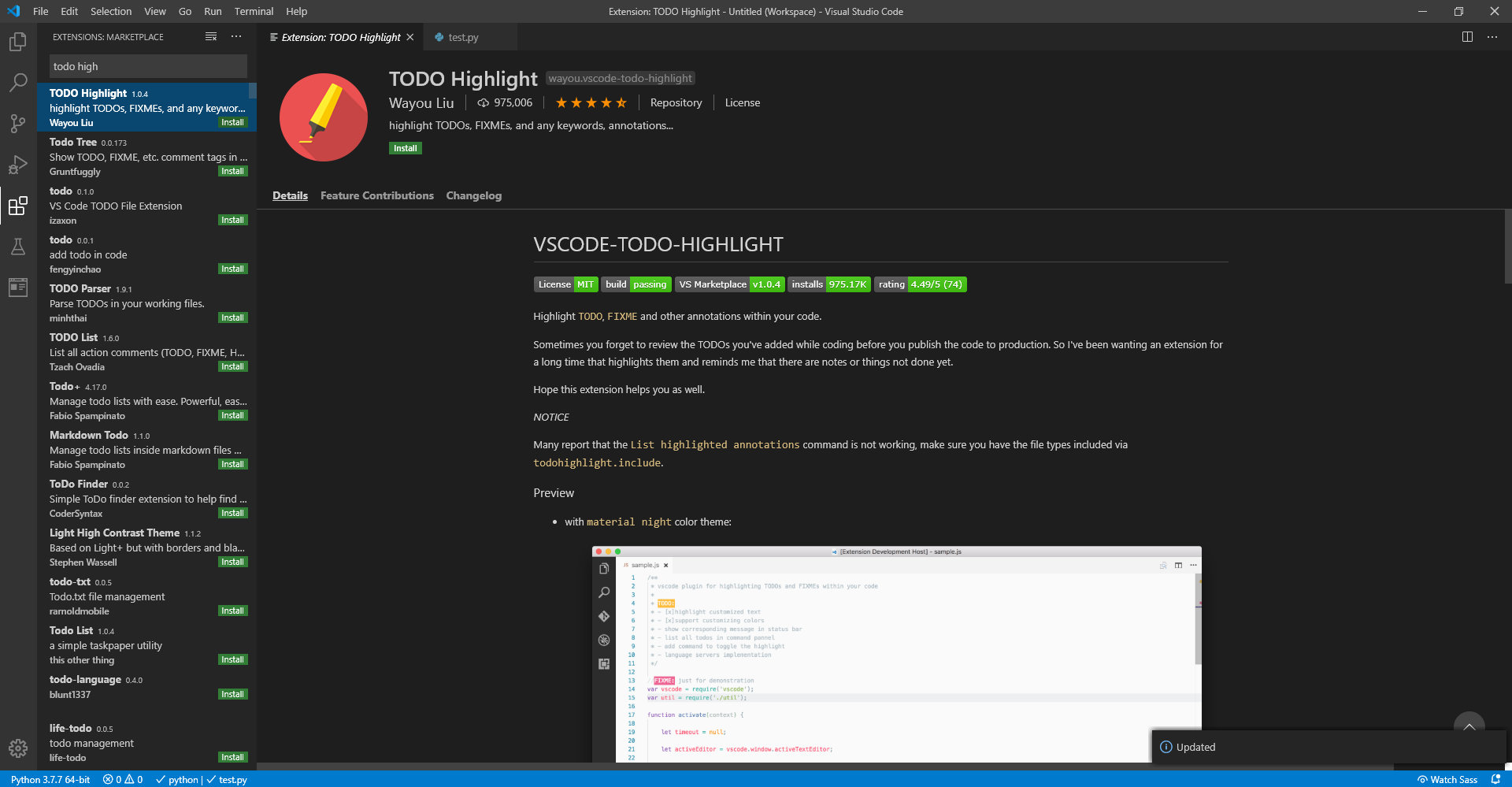The width and height of the screenshot is (1512, 787).
Task: Click the star rating of TODO Highlight
Action: [x=591, y=102]
